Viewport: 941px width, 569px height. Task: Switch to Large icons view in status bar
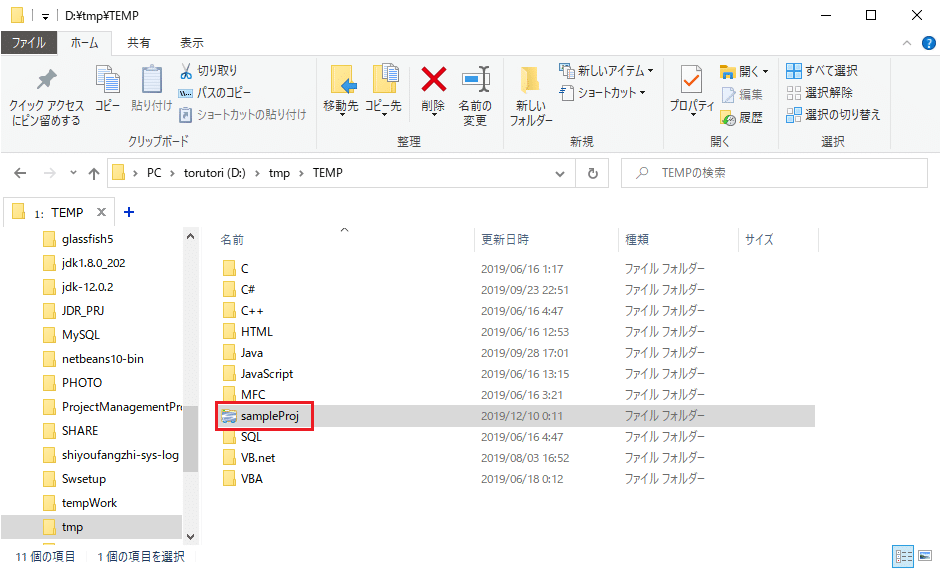click(x=925, y=556)
